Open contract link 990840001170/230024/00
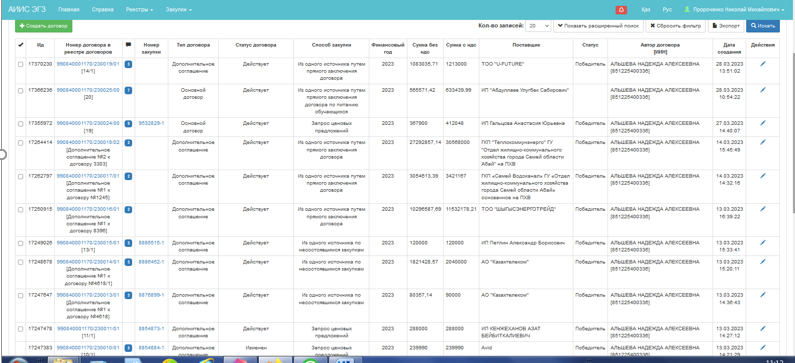The height and width of the screenshot is (363, 795). (x=88, y=123)
